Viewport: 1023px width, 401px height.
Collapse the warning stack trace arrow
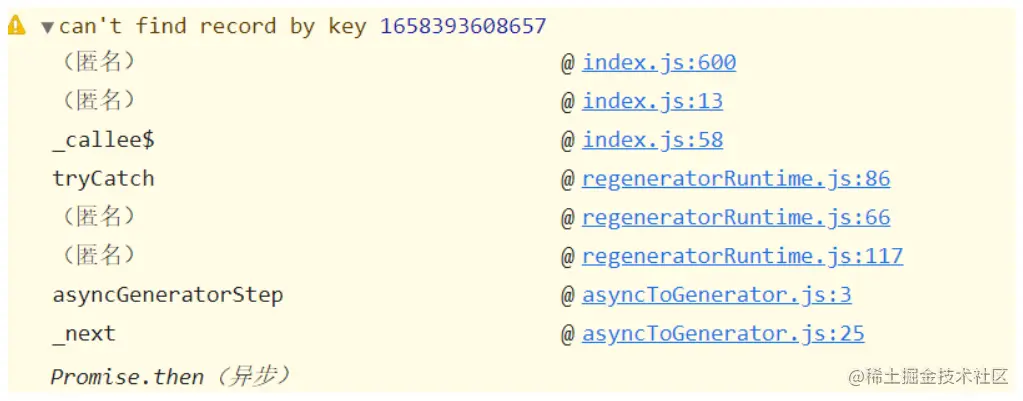click(x=47, y=27)
